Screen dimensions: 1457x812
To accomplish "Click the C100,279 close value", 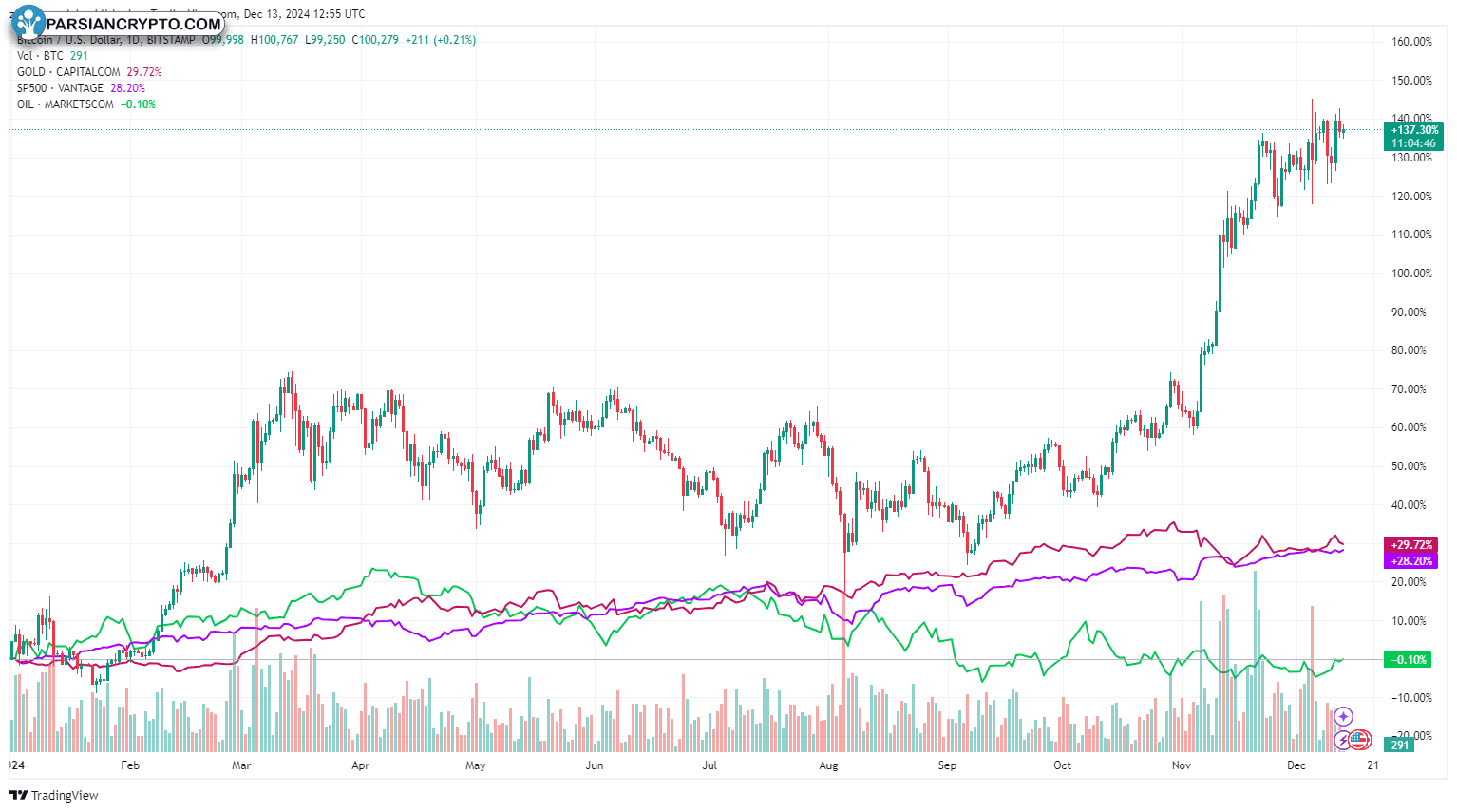I will [x=375, y=40].
